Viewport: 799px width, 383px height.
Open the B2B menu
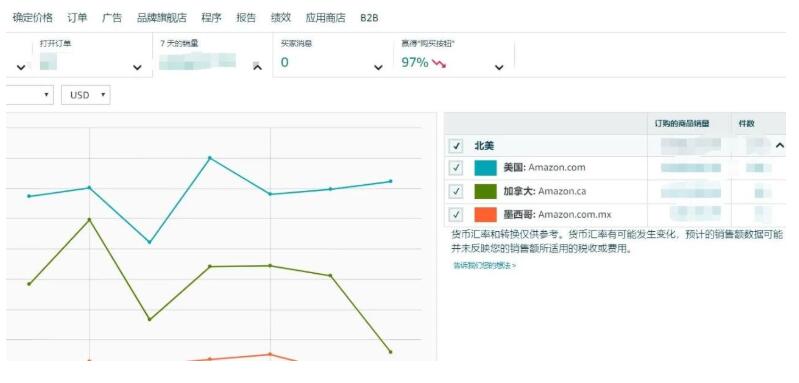coord(369,18)
